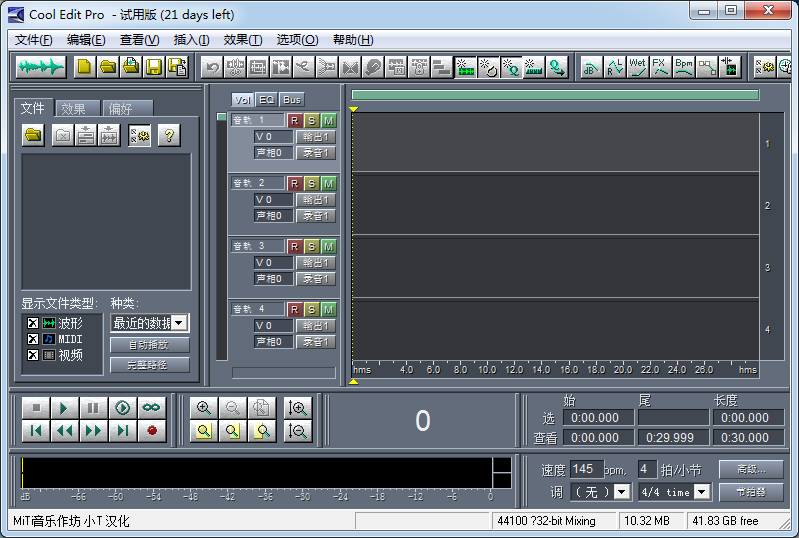The width and height of the screenshot is (799, 538).
Task: Open file icon in the file panel
Action: (x=33, y=136)
